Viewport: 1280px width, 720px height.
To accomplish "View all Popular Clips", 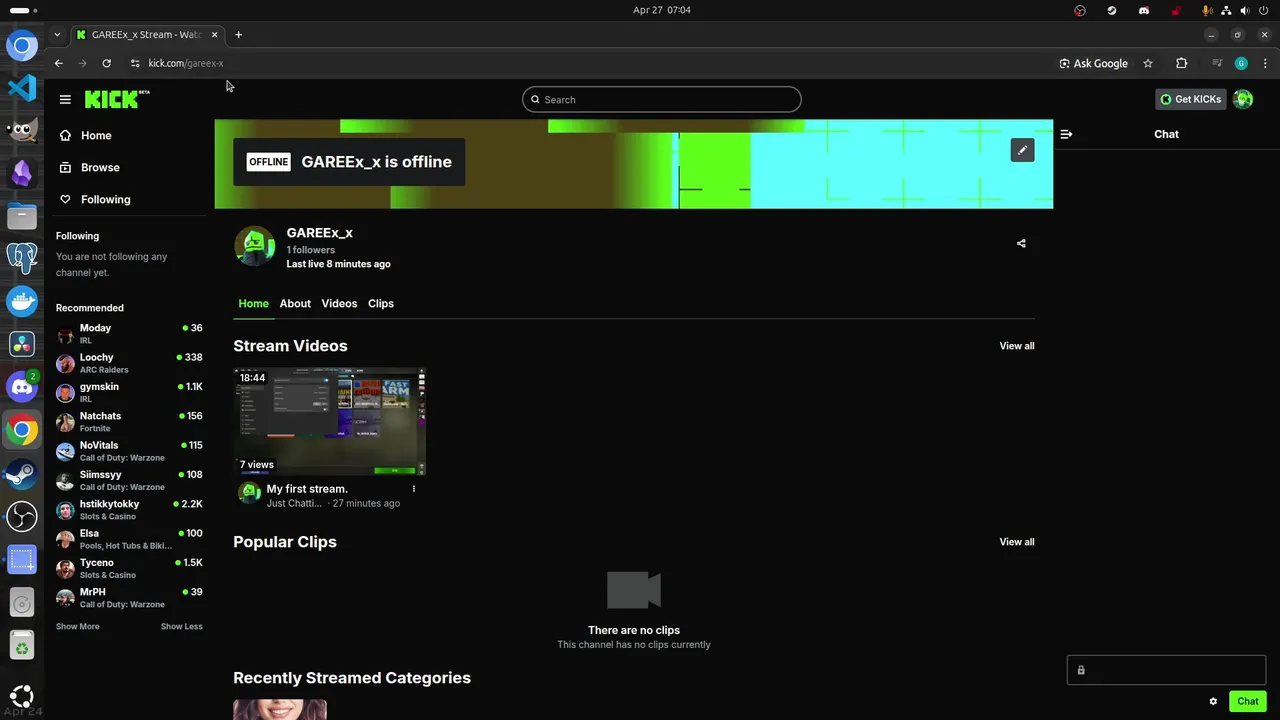I will (x=1017, y=542).
